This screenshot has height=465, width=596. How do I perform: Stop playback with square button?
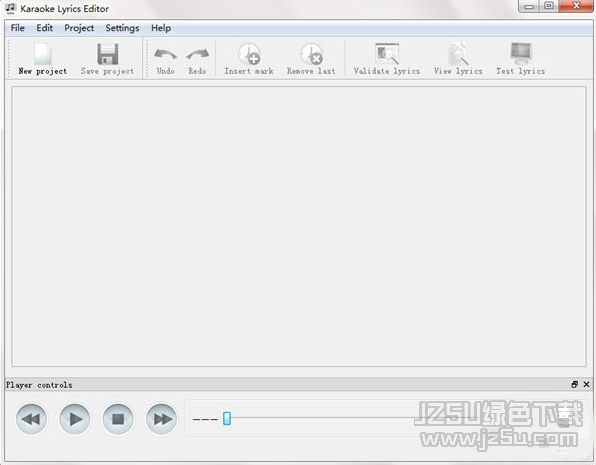tap(118, 419)
